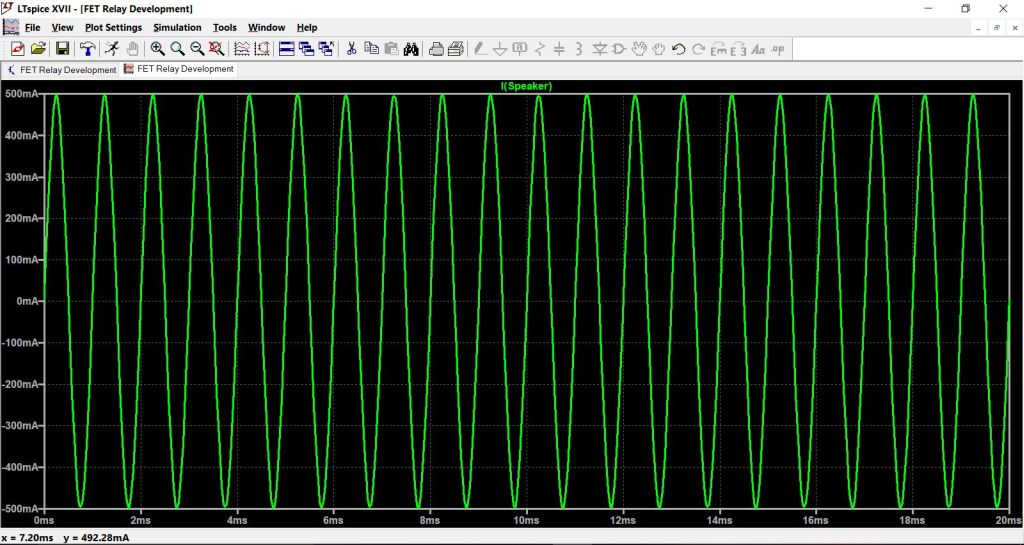The width and height of the screenshot is (1024, 545).
Task: Click the 0mA vertical axis label
Action: coord(26,302)
